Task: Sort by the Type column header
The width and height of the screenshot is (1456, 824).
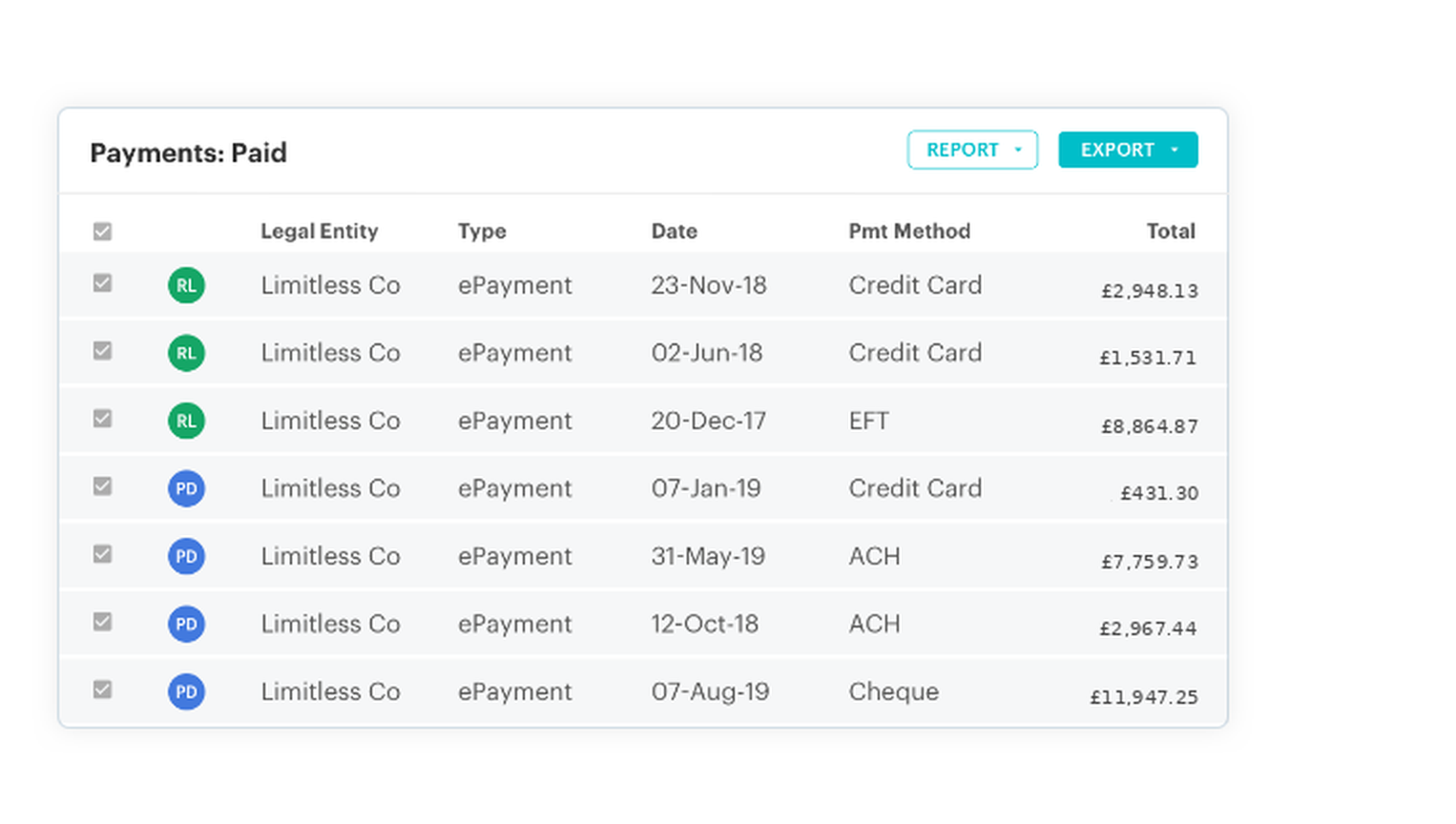Action: 482,232
